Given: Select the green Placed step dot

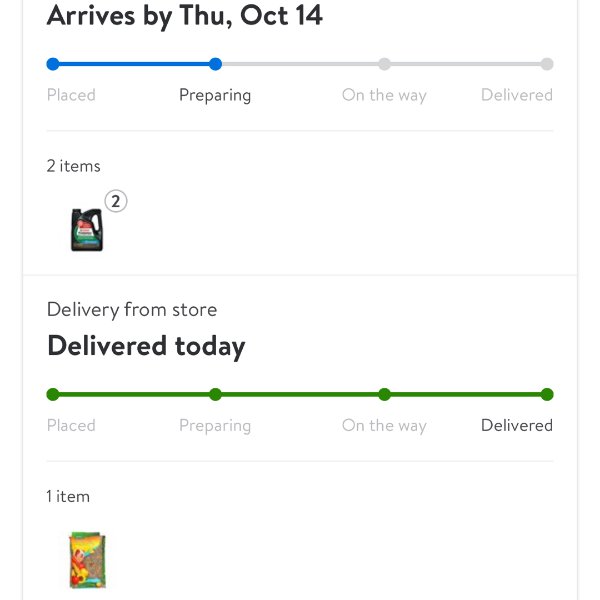Looking at the screenshot, I should pos(53,394).
